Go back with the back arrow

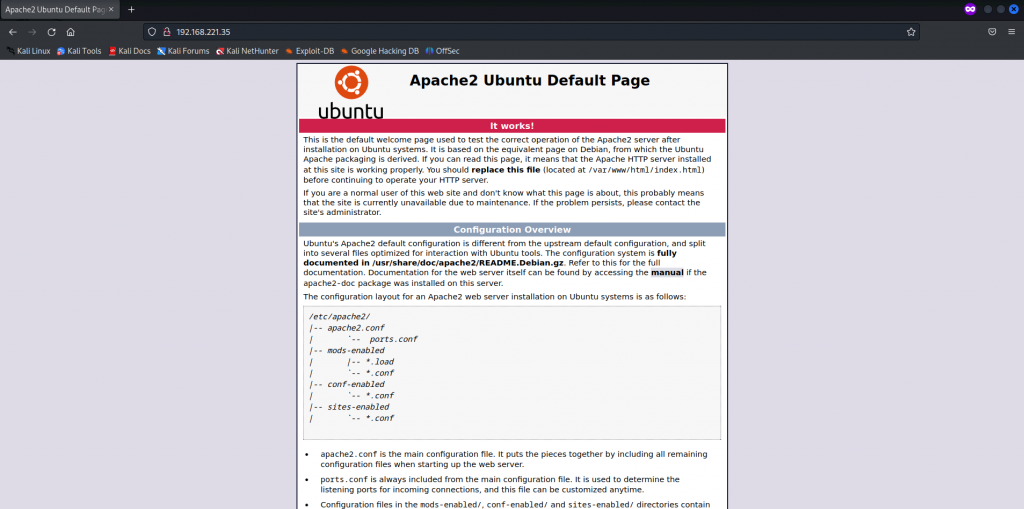[12, 32]
